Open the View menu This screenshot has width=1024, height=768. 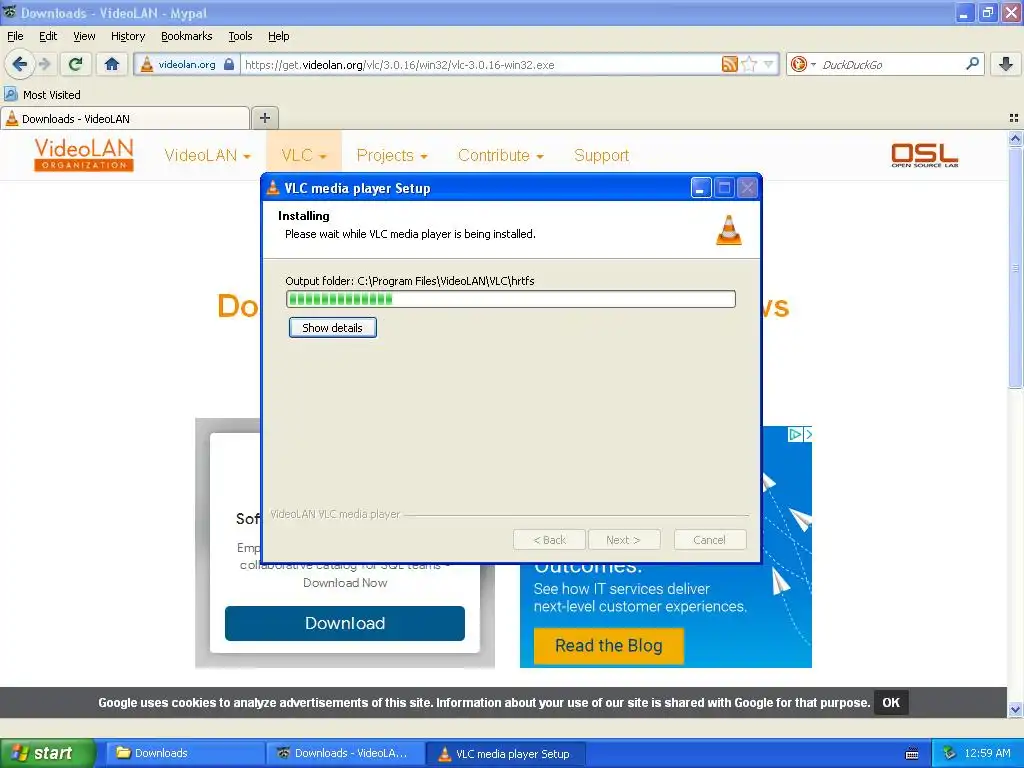(84, 36)
